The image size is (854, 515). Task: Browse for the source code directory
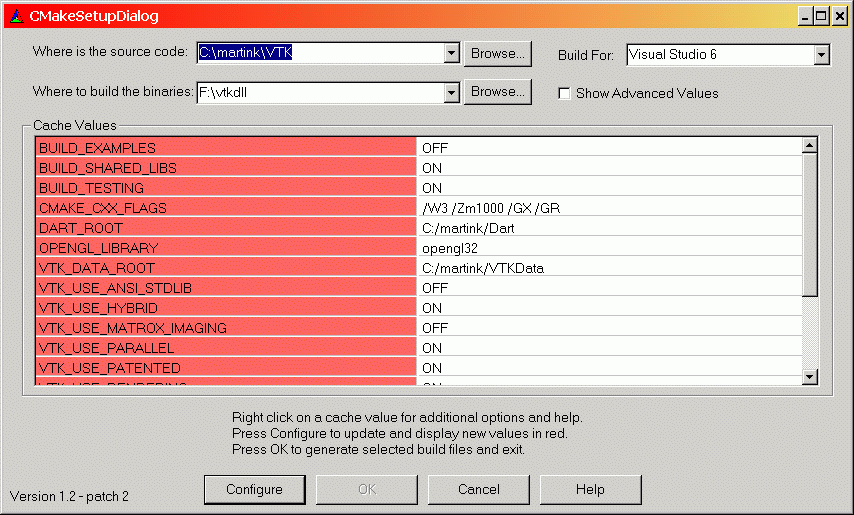pos(498,53)
